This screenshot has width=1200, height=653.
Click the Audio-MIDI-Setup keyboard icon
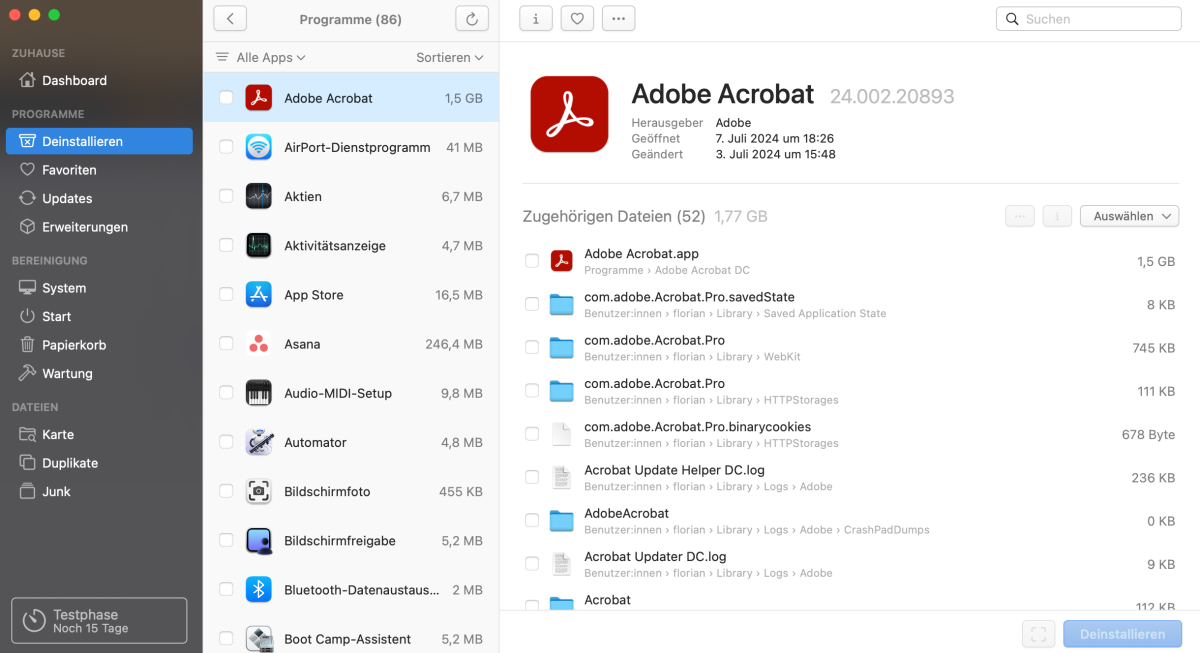[259, 393]
